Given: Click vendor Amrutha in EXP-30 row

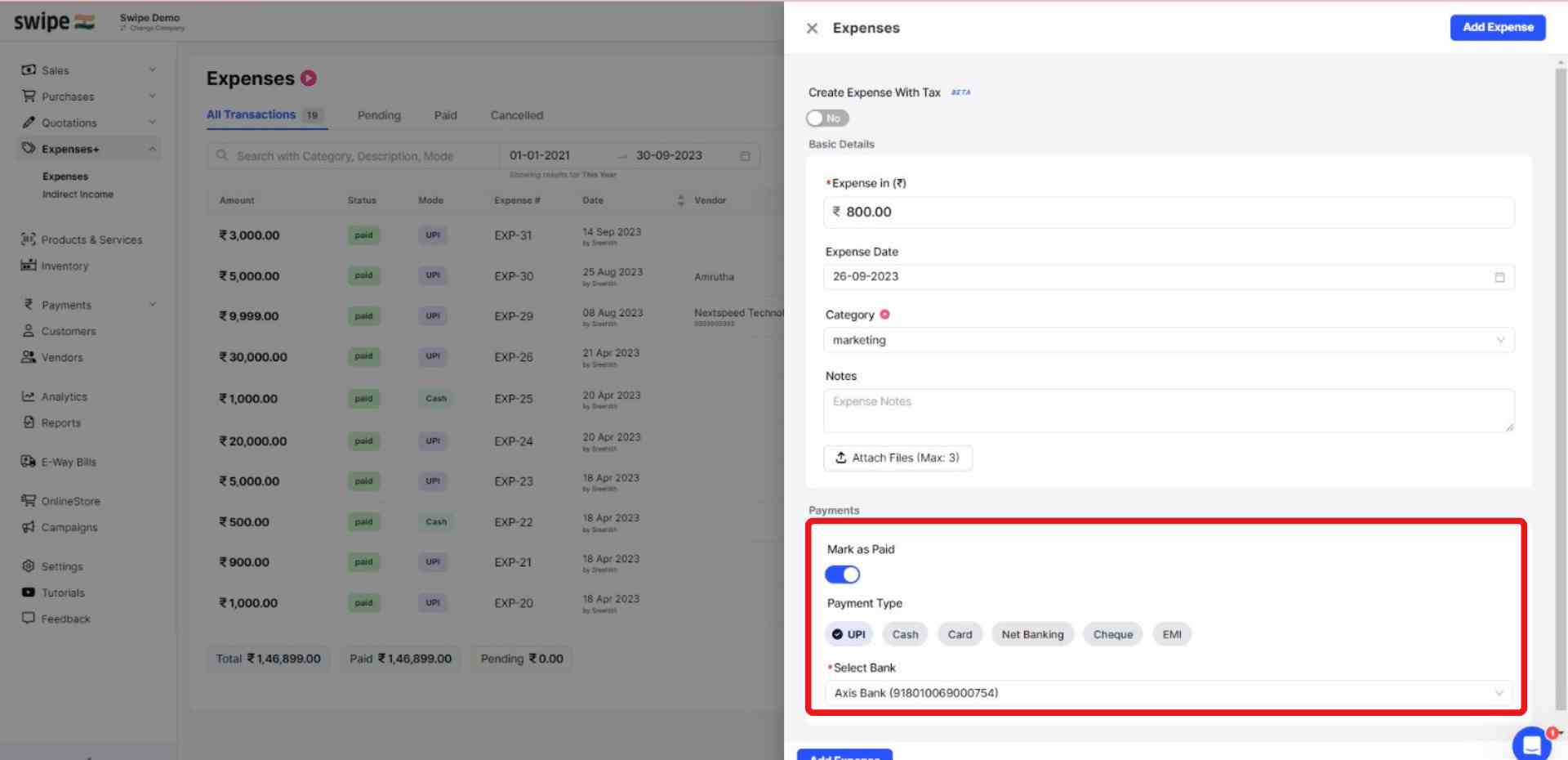Looking at the screenshot, I should (714, 277).
